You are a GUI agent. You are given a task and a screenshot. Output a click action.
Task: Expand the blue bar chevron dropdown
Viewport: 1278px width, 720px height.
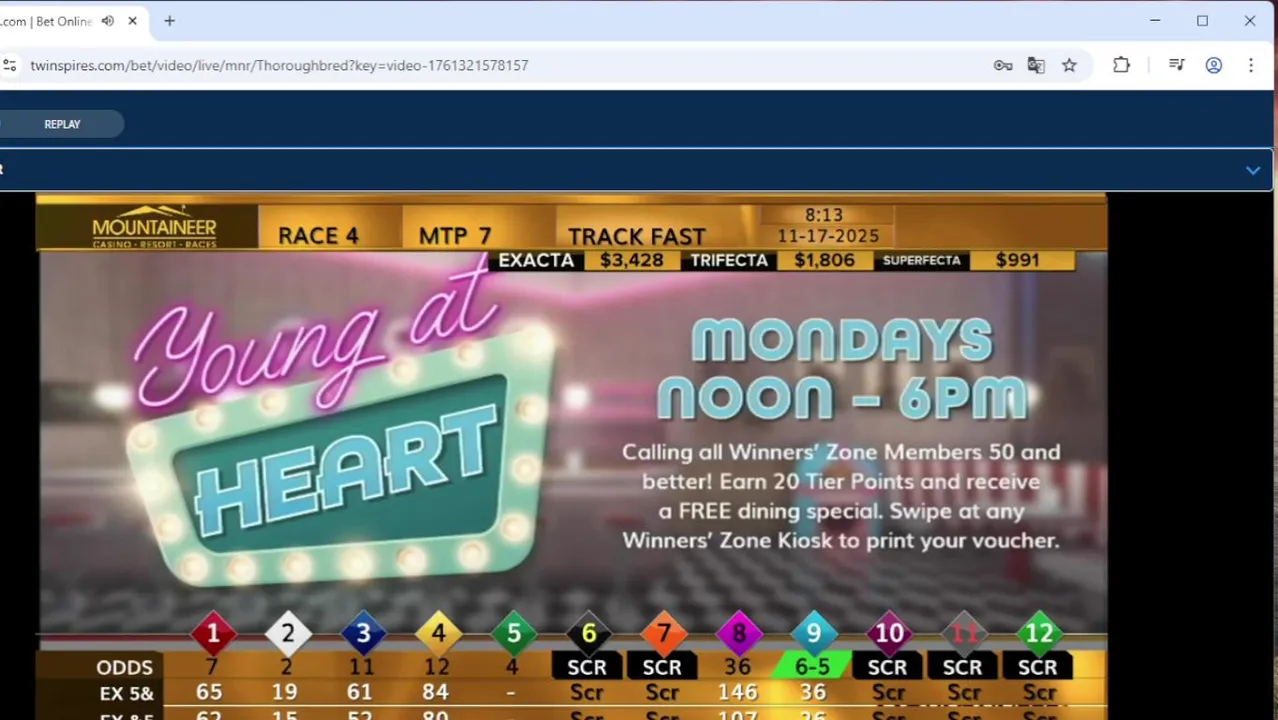1252,170
